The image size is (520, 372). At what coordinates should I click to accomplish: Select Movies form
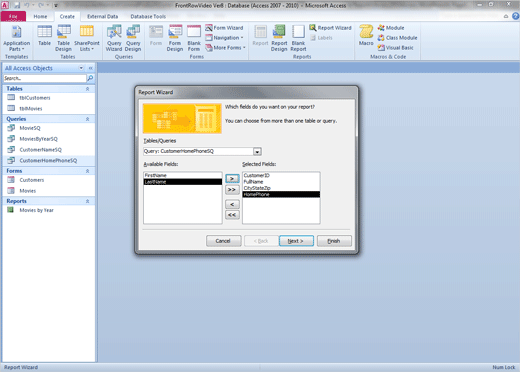coord(49,191)
